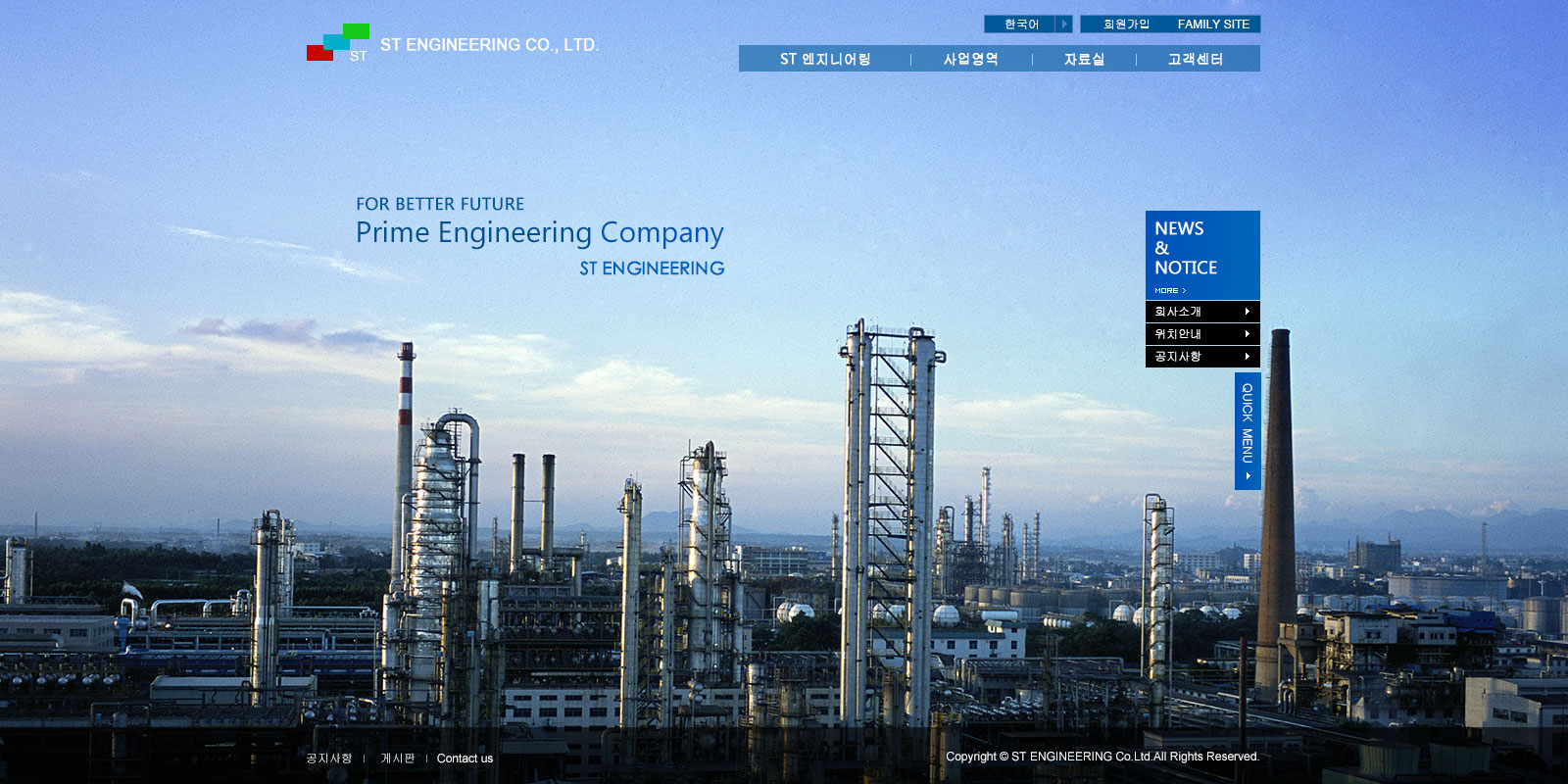Open the 자료실 menu
The image size is (1568, 784).
[1084, 59]
